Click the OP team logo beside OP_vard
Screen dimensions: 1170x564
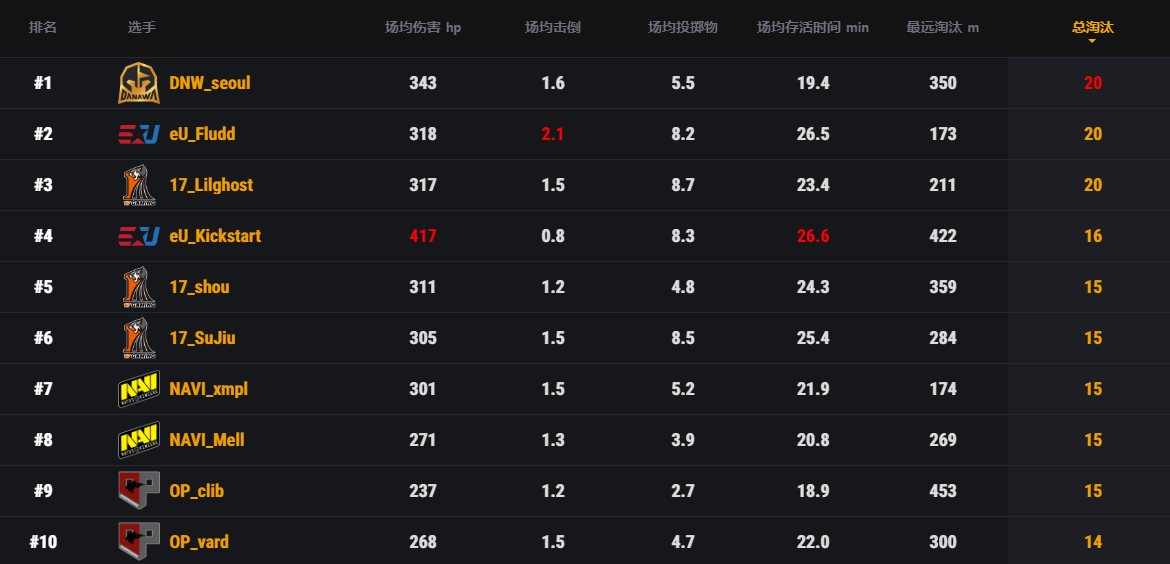(x=138, y=542)
